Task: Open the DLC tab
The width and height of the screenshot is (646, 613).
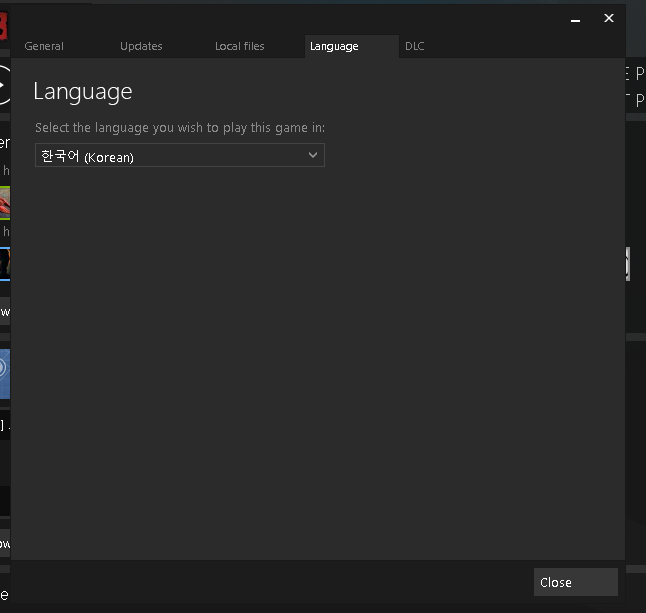Action: 415,46
